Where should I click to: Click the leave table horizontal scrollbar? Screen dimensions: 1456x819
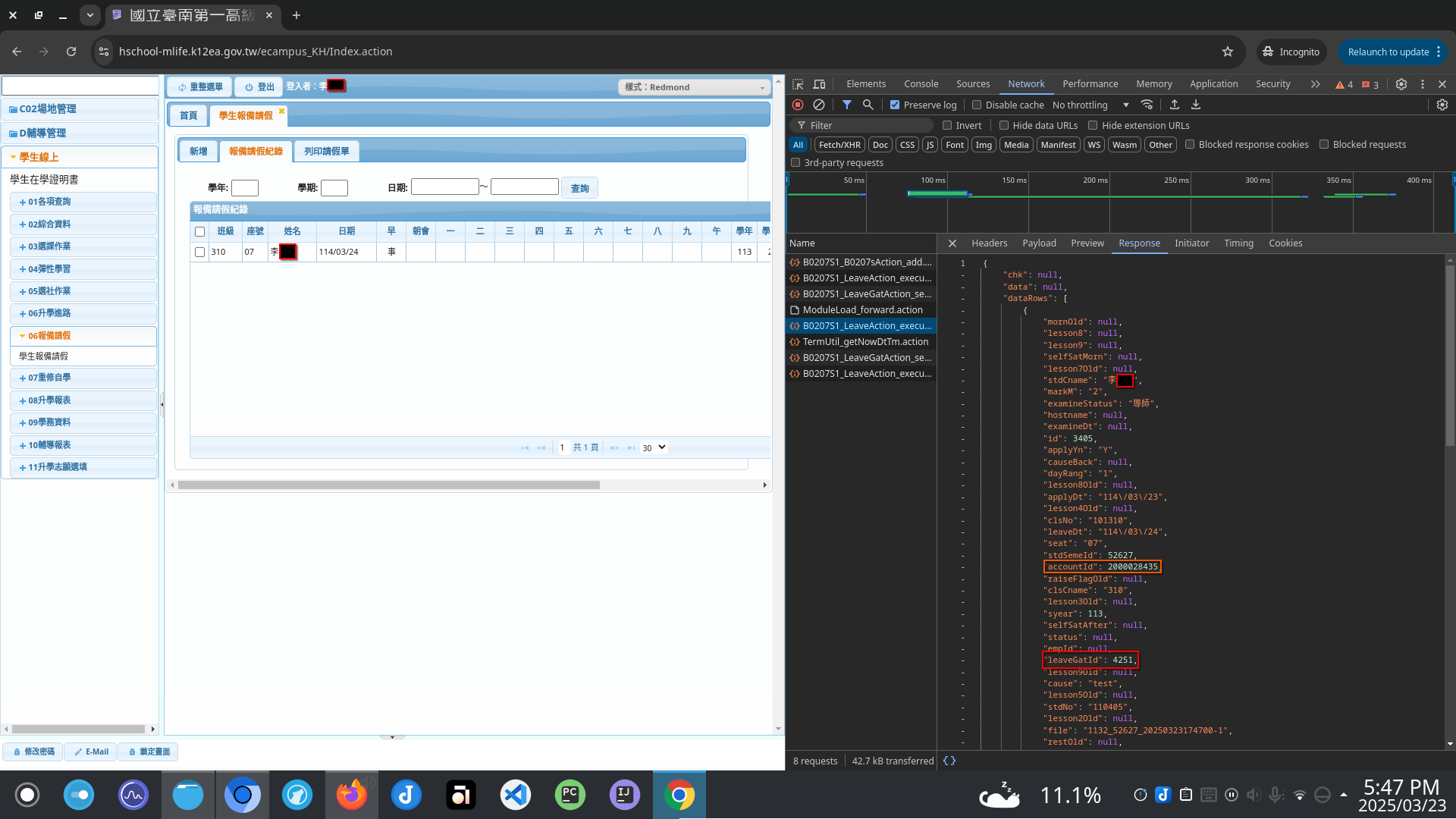click(x=389, y=485)
